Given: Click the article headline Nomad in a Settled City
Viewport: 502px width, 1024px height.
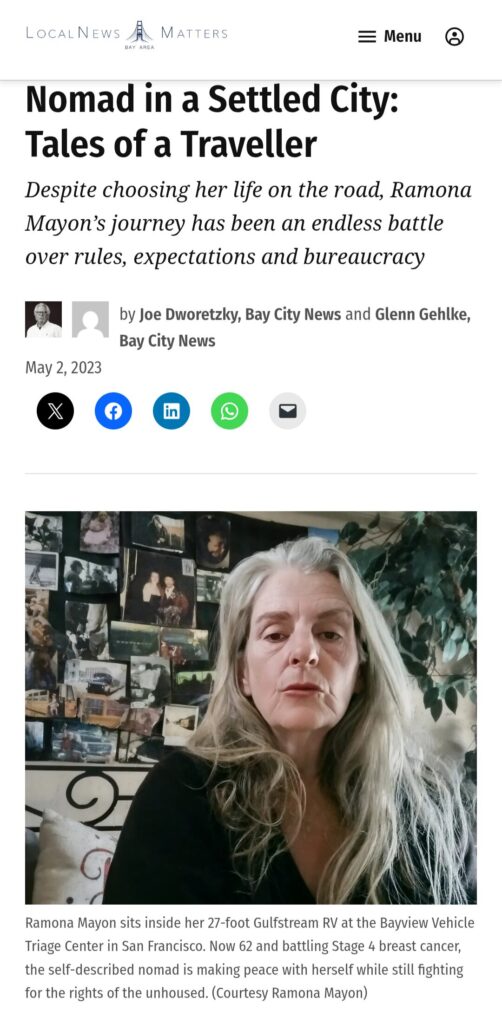Looking at the screenshot, I should 212,121.
